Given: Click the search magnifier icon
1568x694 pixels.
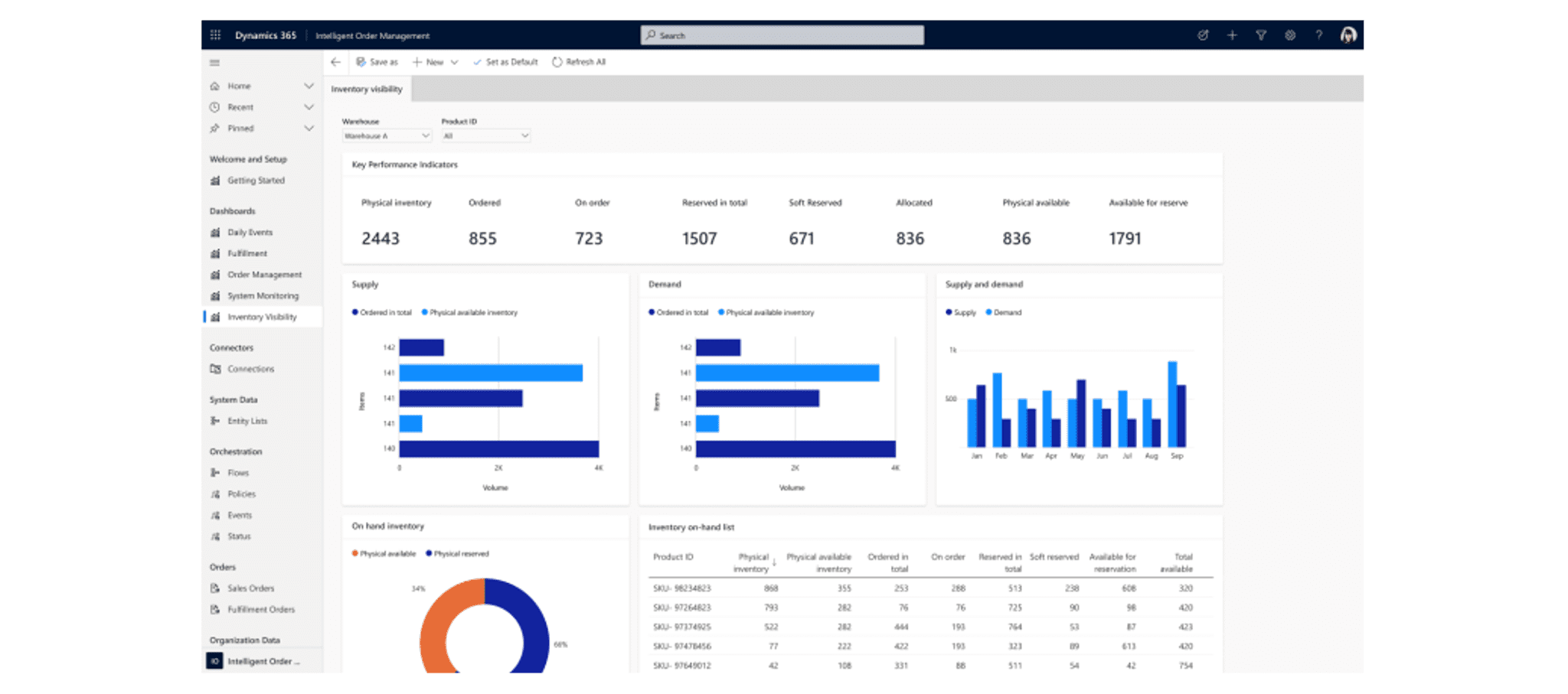Looking at the screenshot, I should point(651,35).
